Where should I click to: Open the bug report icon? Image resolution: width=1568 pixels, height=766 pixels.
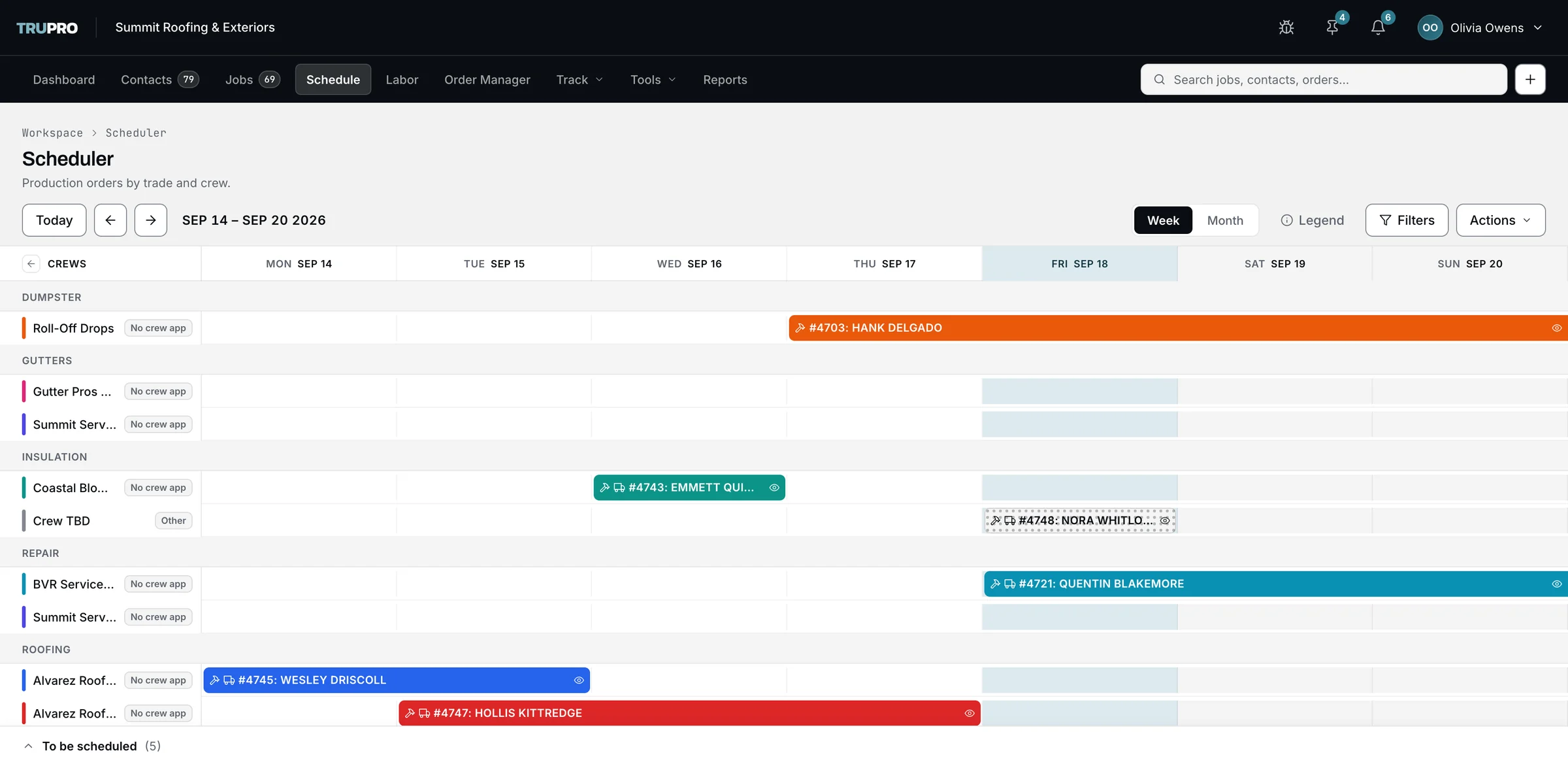tap(1286, 27)
